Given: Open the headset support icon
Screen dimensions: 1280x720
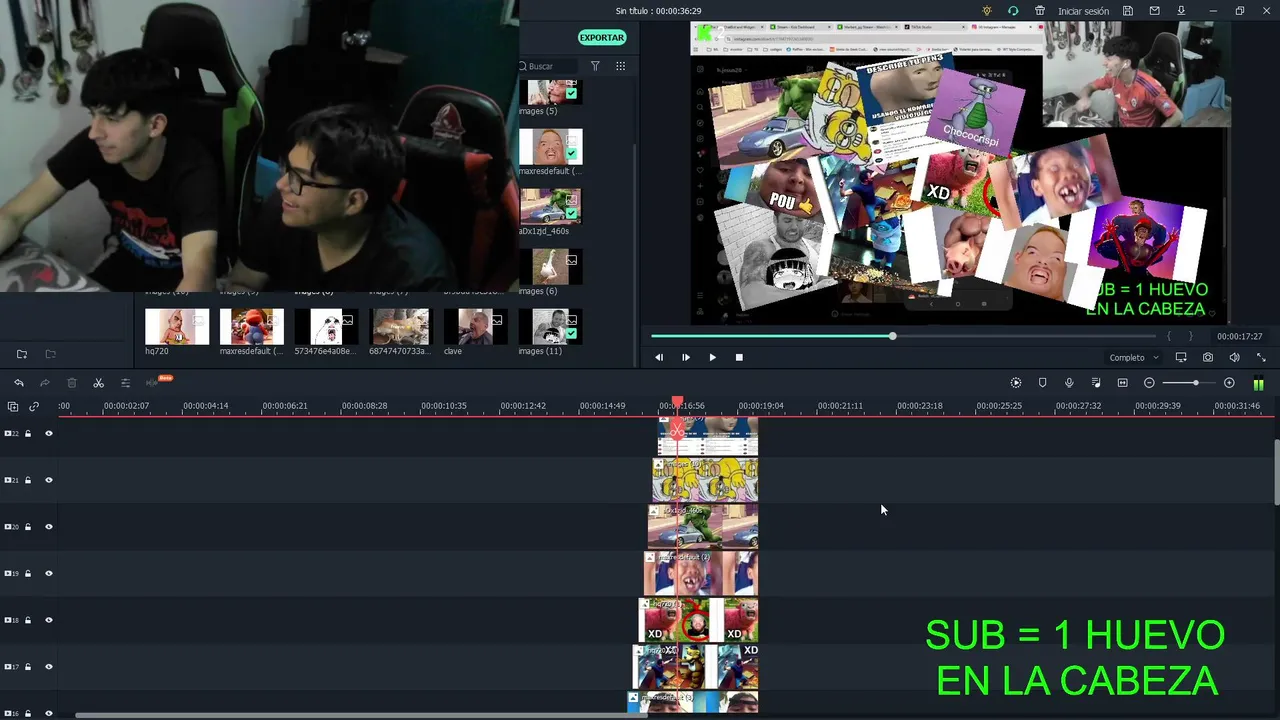Looking at the screenshot, I should (x=1013, y=11).
